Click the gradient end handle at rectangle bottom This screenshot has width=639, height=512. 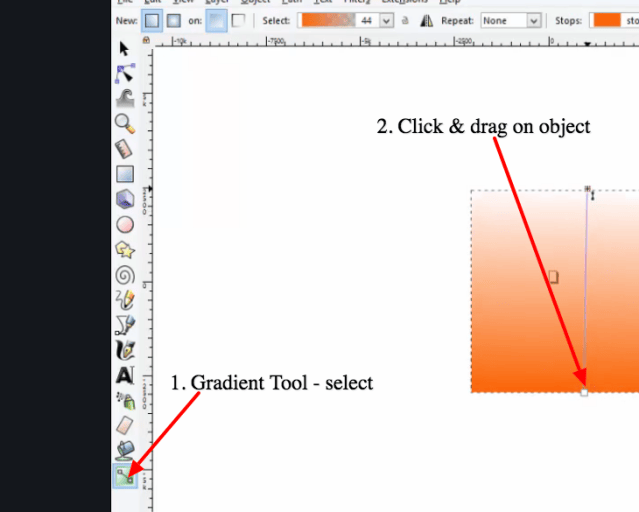tap(584, 393)
